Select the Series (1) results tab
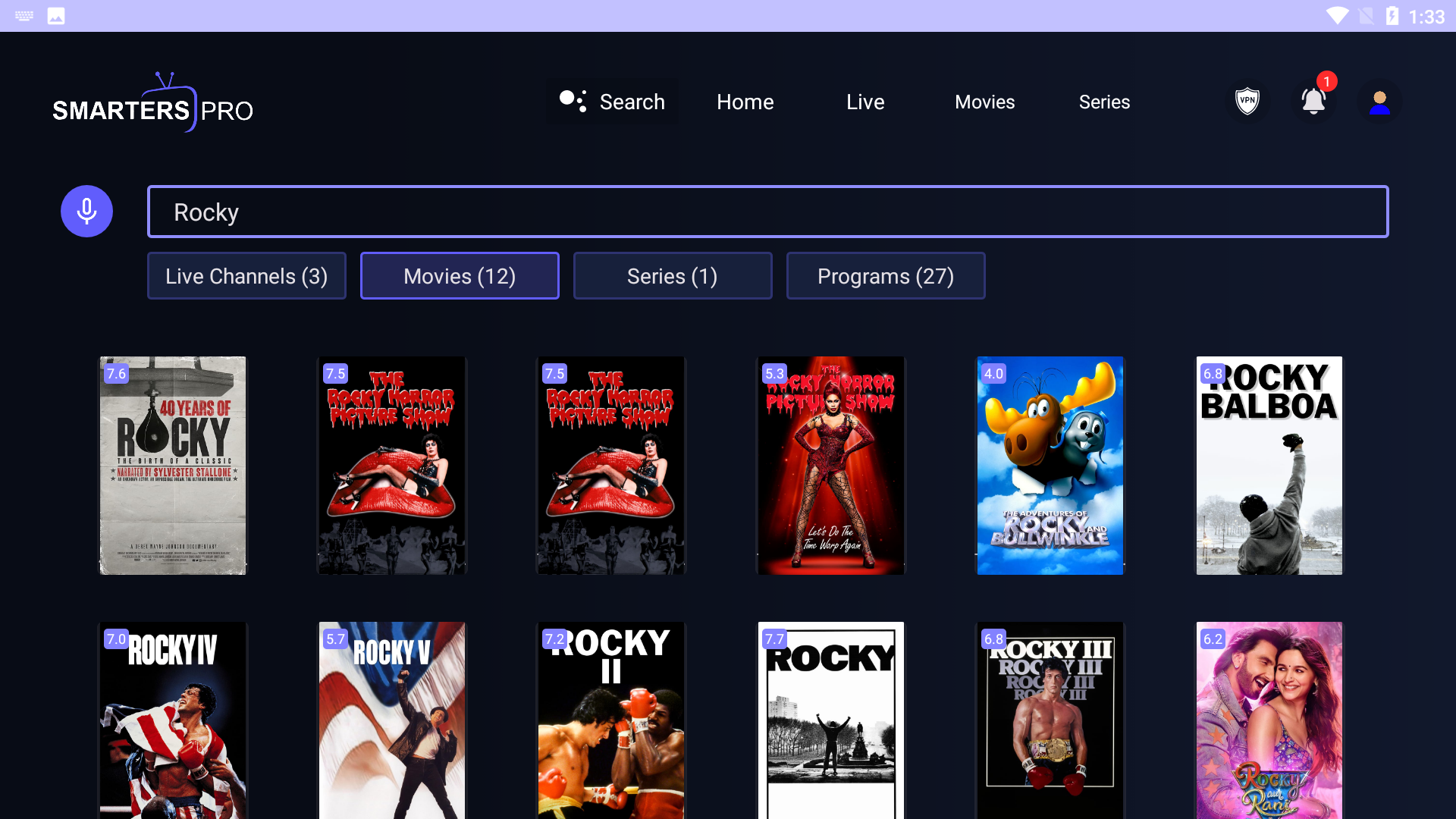Image resolution: width=1456 pixels, height=819 pixels. [672, 276]
